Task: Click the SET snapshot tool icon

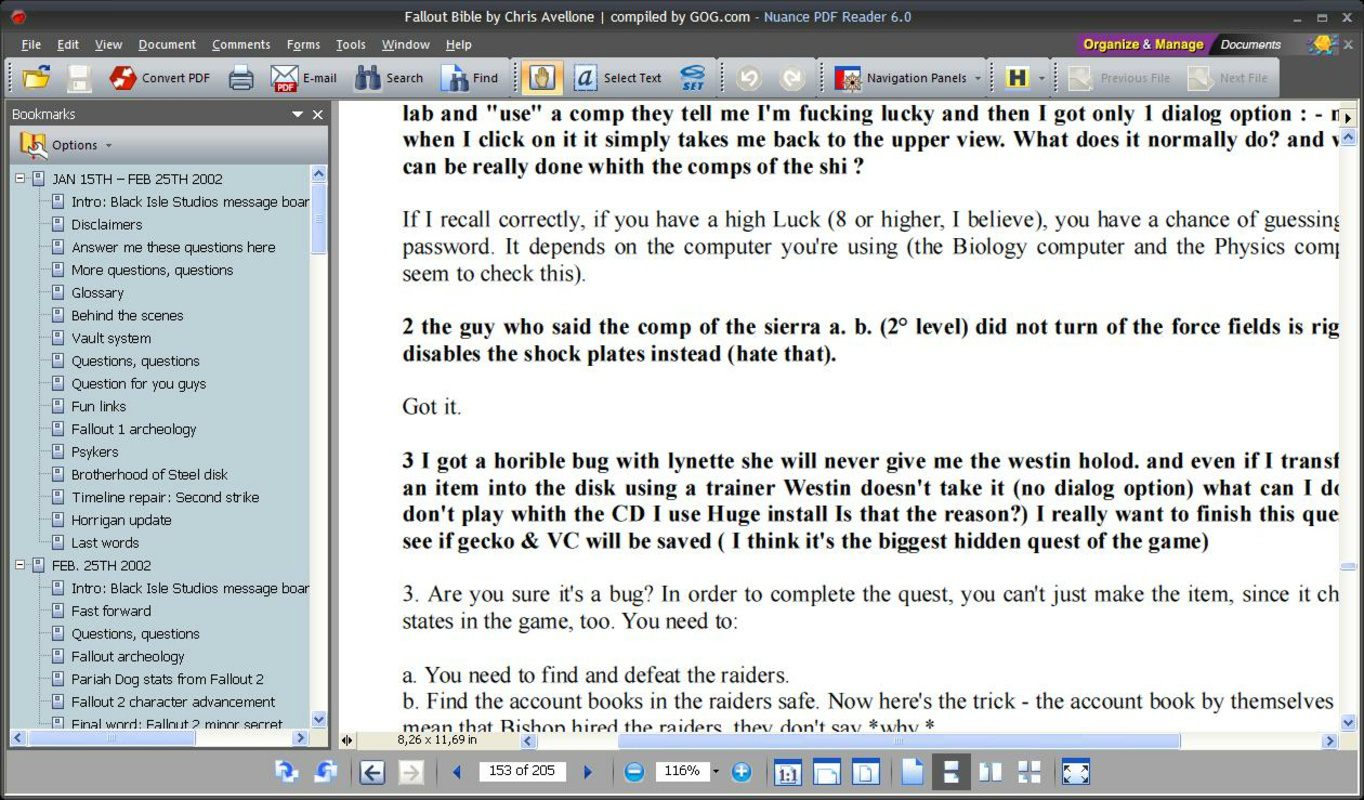Action: point(692,77)
